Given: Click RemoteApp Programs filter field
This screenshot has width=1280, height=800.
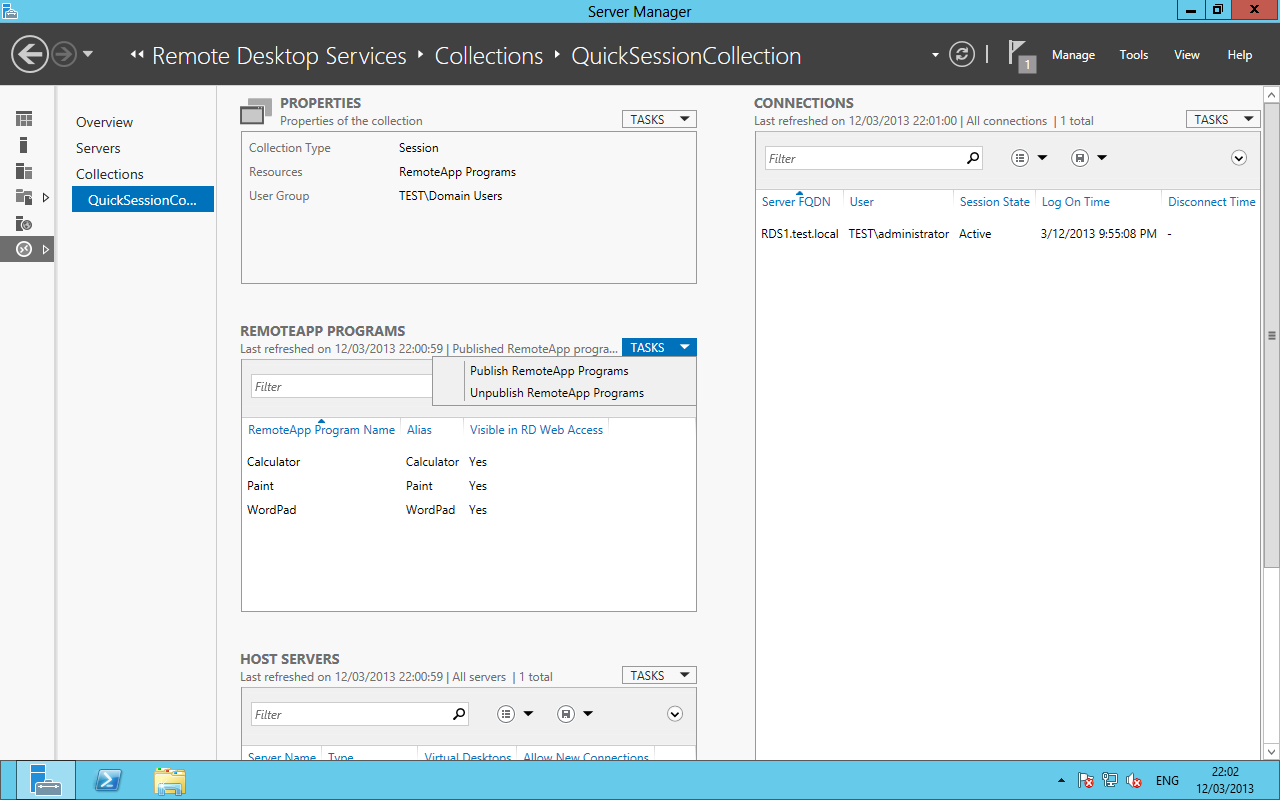Looking at the screenshot, I should coord(342,386).
